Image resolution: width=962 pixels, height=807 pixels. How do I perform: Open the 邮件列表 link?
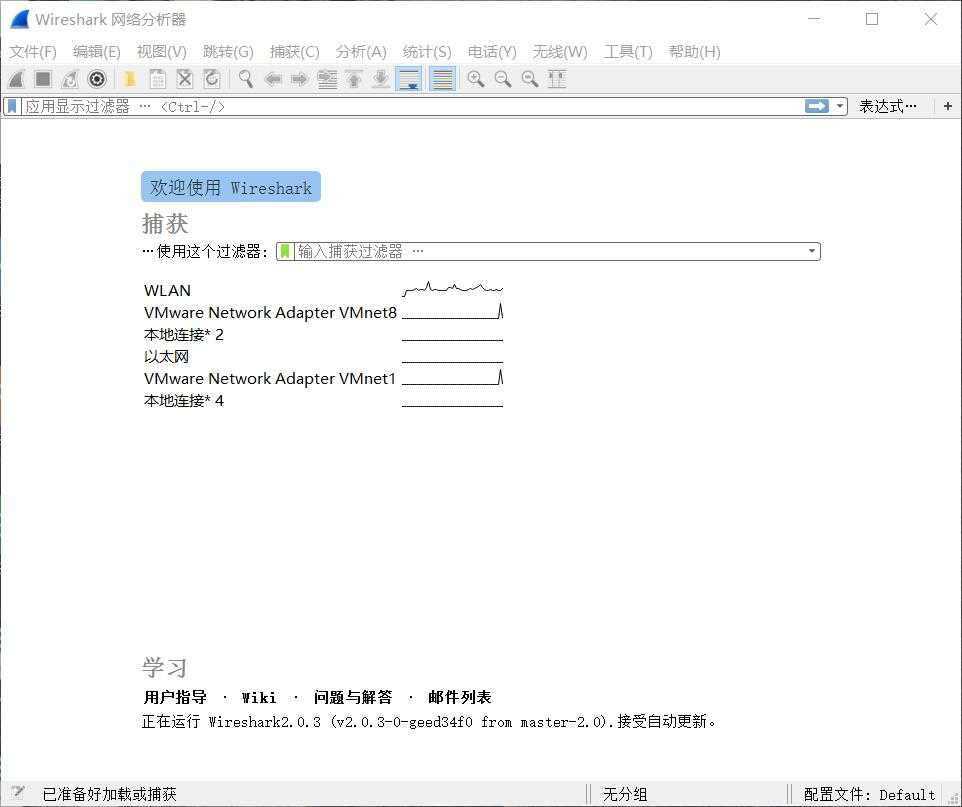[x=460, y=697]
